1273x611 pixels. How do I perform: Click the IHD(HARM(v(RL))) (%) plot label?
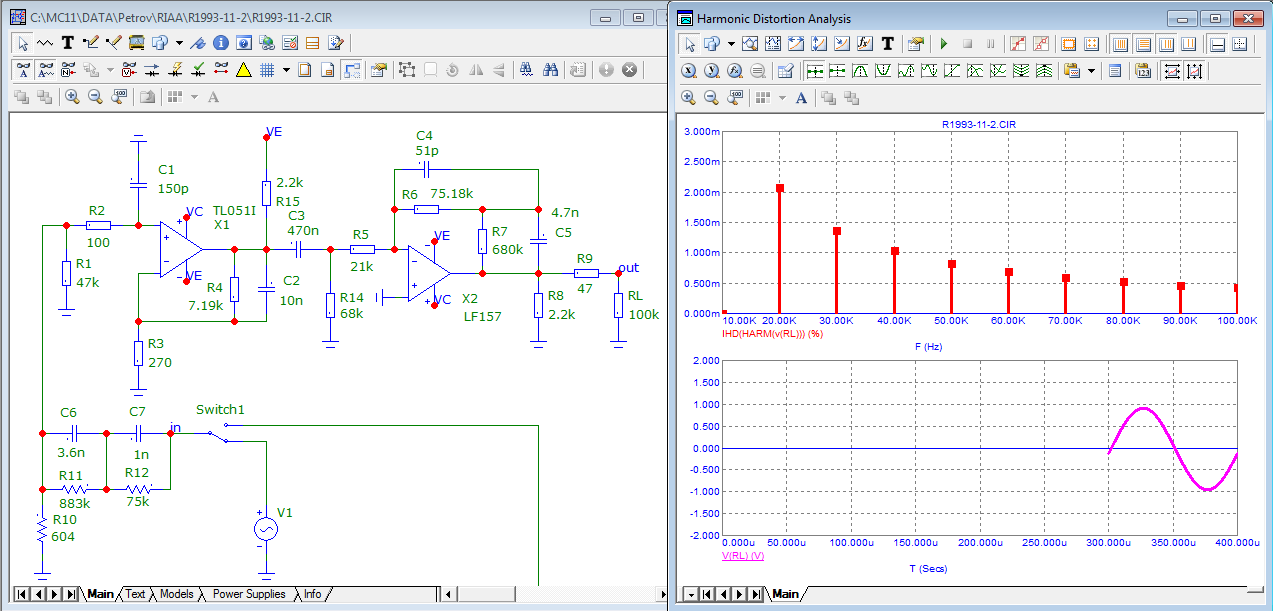[771, 332]
